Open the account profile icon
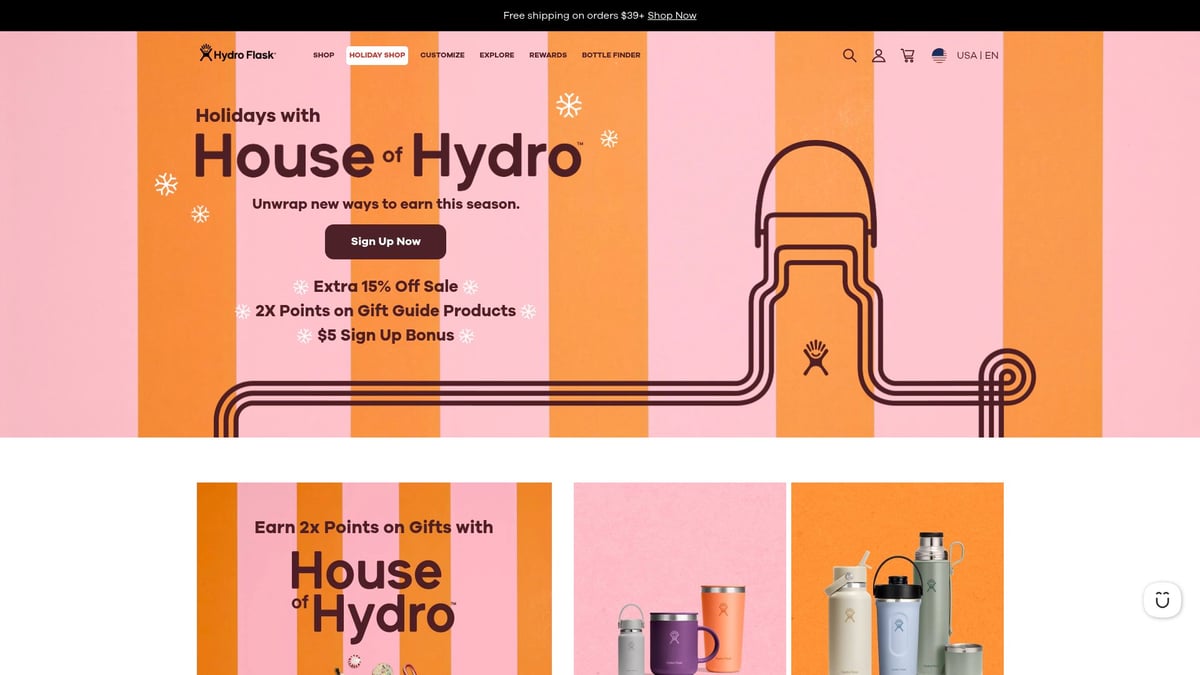This screenshot has height=675, width=1200. click(x=878, y=56)
